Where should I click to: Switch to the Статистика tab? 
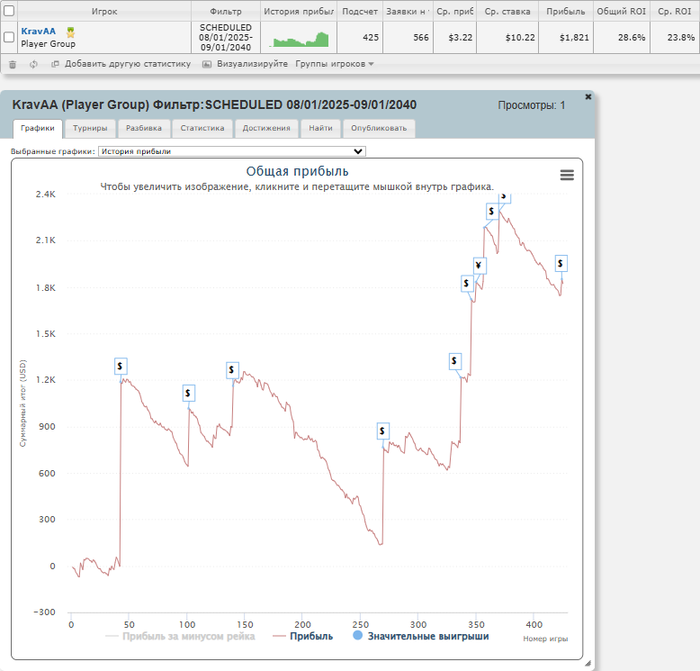point(202,129)
